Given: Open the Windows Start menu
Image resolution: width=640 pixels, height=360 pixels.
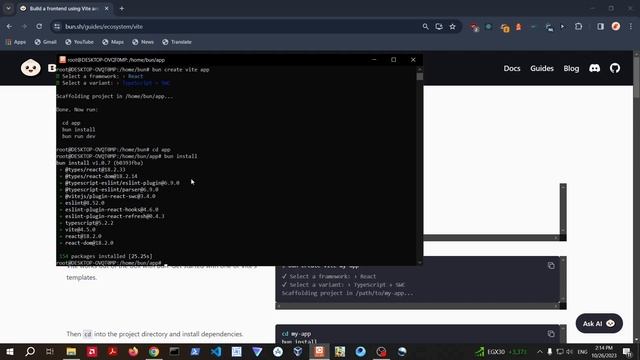Looking at the screenshot, I should [x=9, y=351].
